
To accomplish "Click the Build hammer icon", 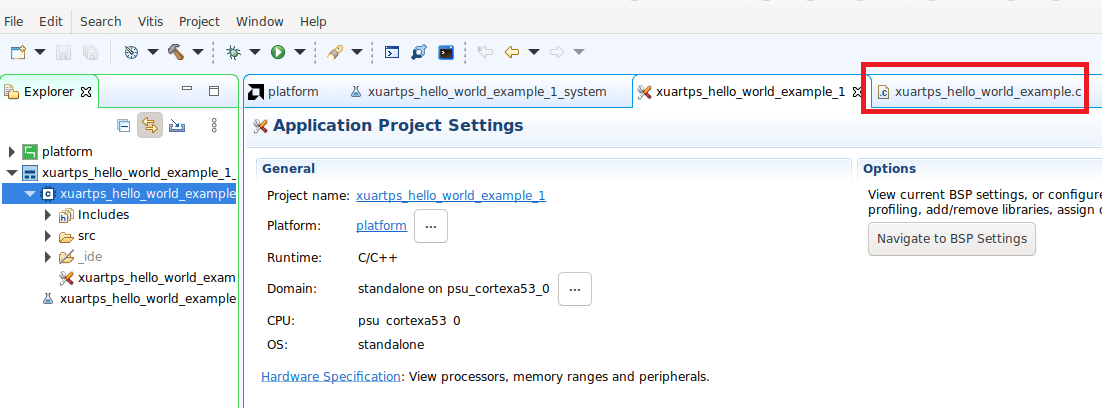I will point(176,52).
